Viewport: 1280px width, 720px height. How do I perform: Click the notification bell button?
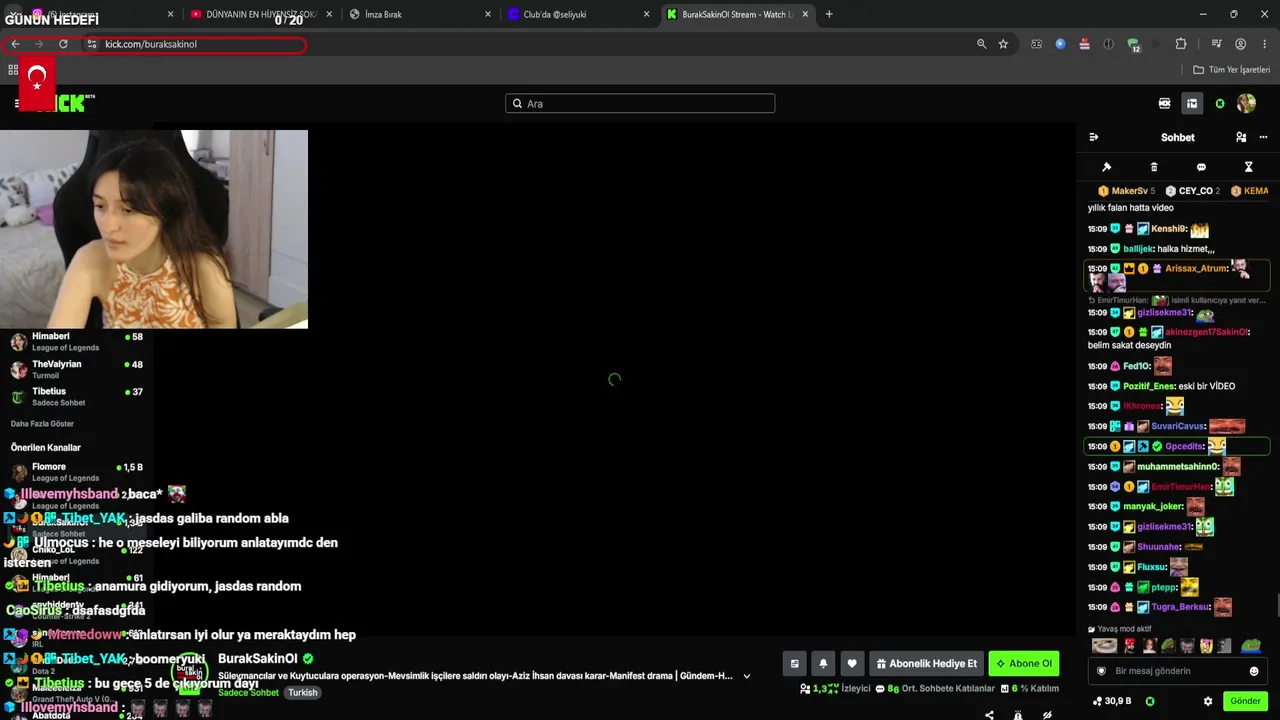tap(823, 663)
